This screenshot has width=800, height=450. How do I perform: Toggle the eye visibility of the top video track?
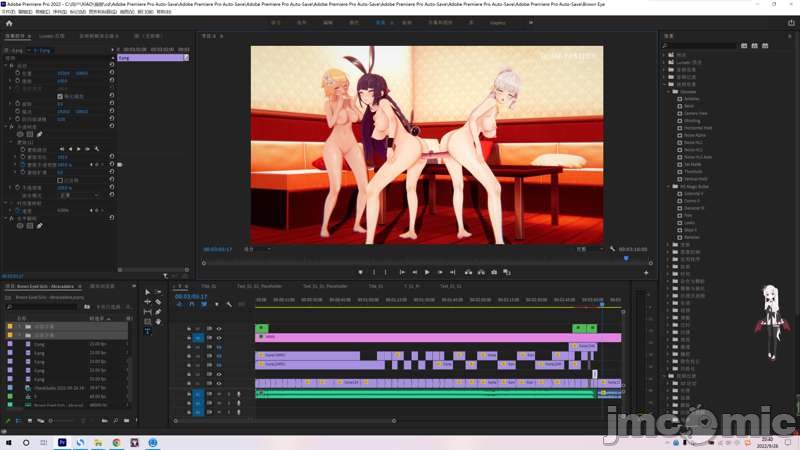pyautogui.click(x=219, y=328)
